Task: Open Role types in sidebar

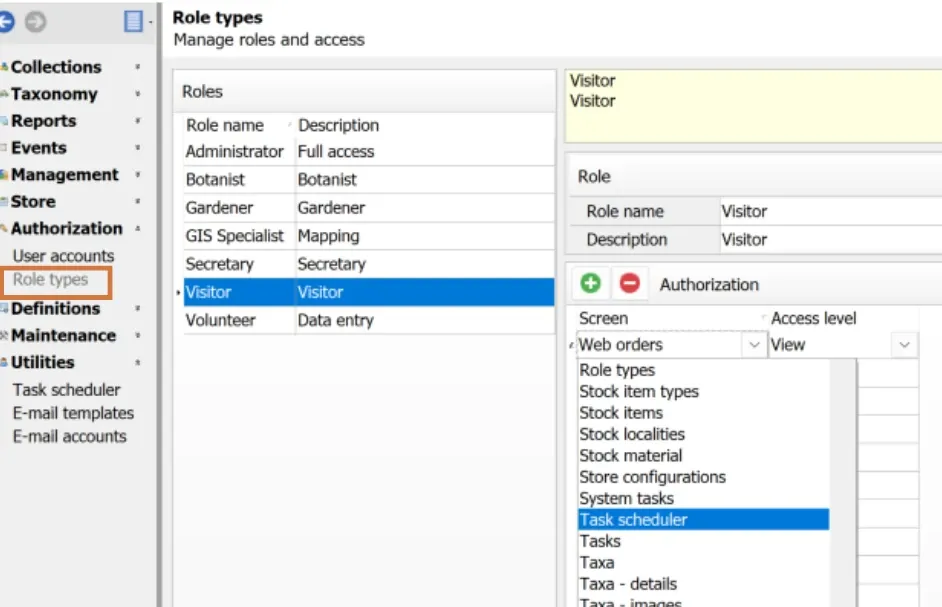Action: coord(50,279)
